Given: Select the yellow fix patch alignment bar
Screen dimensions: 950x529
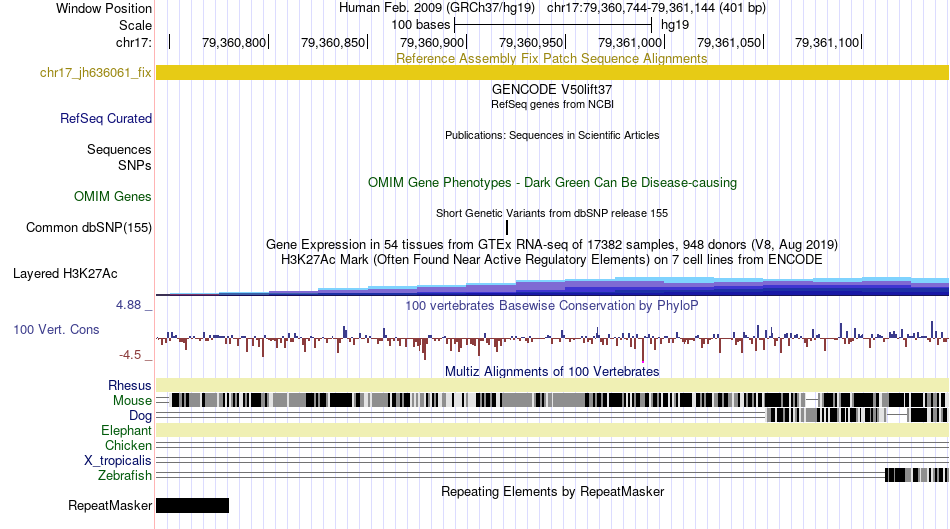Looking at the screenshot, I should 552,73.
